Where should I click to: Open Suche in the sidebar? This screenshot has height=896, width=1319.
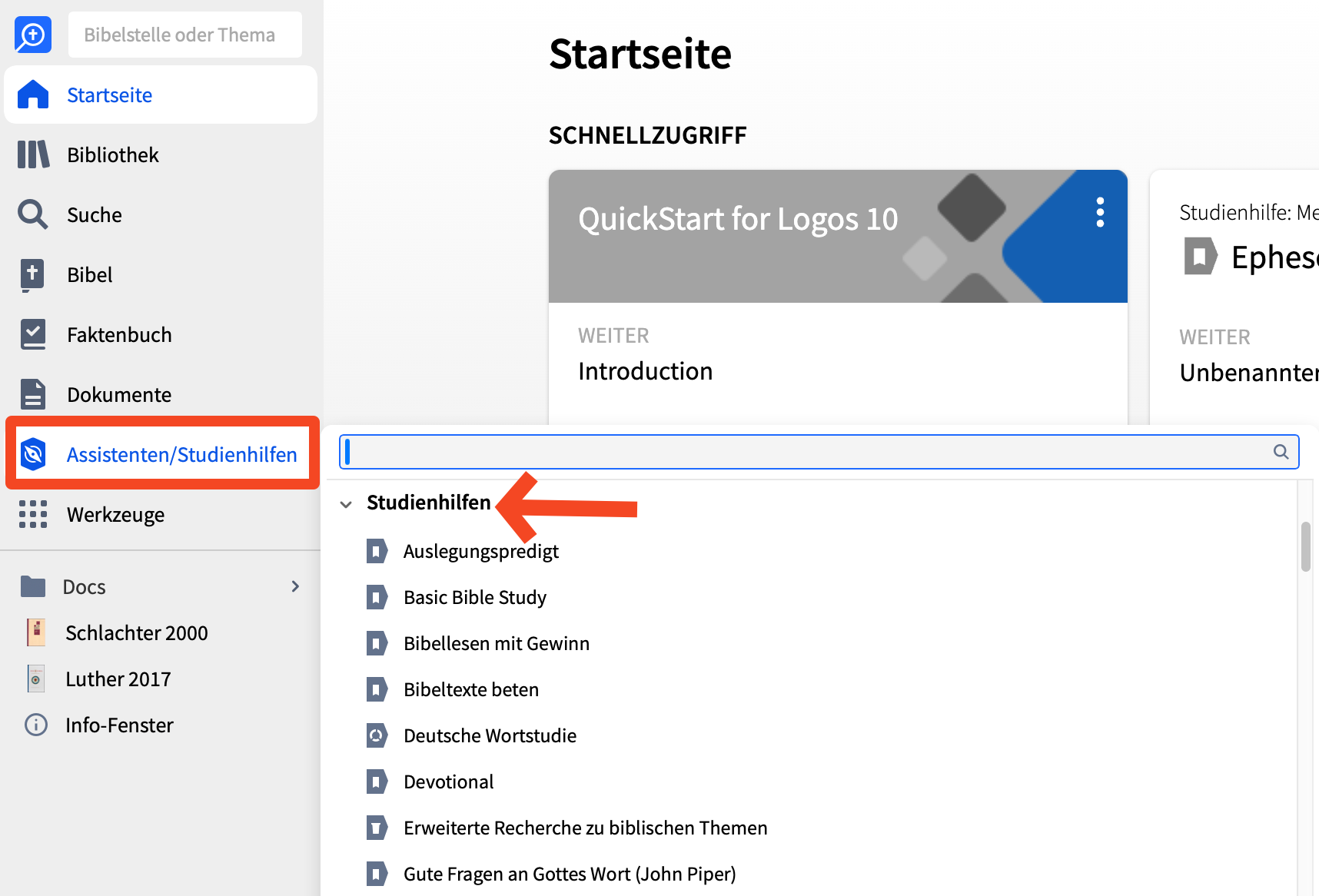[x=95, y=215]
